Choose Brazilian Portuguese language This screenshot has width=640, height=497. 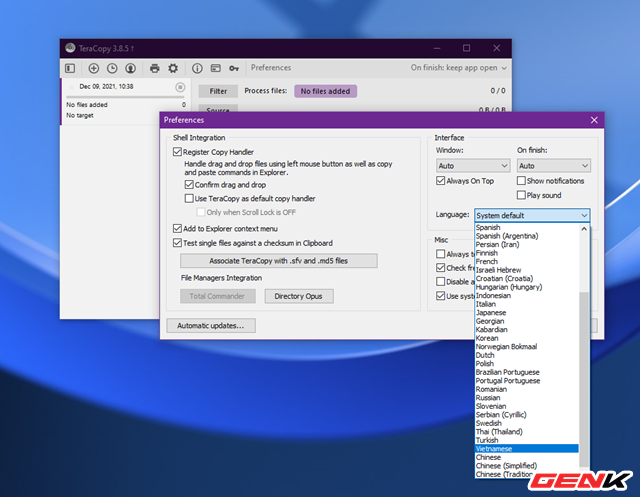click(527, 372)
